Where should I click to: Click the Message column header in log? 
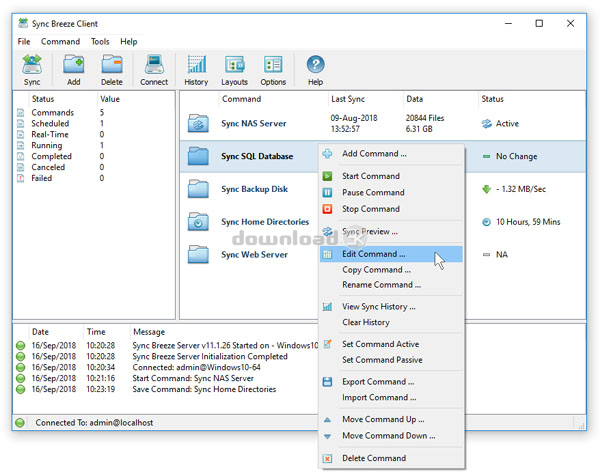(149, 332)
